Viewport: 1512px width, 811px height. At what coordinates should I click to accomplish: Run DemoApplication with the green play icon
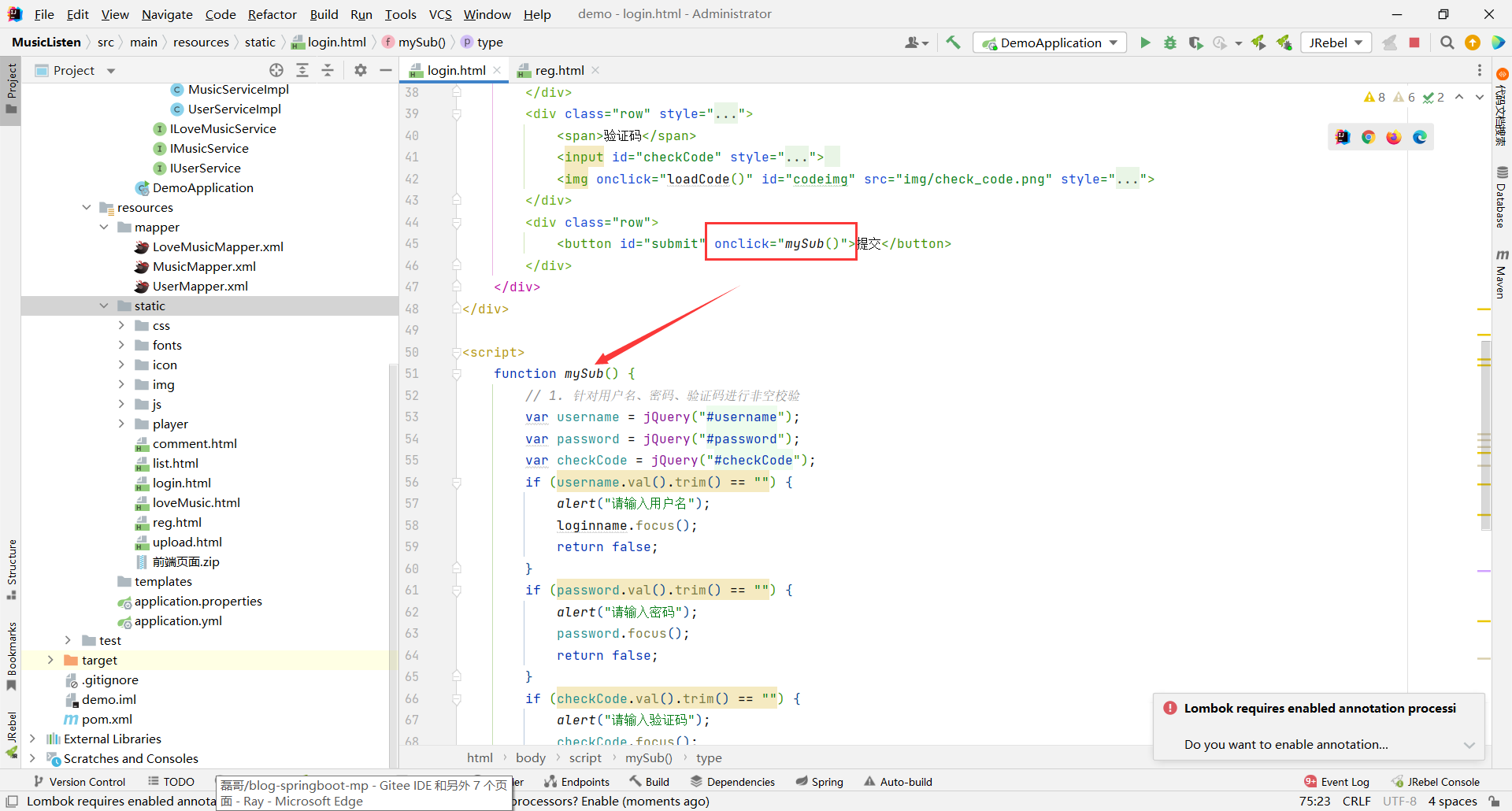[1145, 43]
